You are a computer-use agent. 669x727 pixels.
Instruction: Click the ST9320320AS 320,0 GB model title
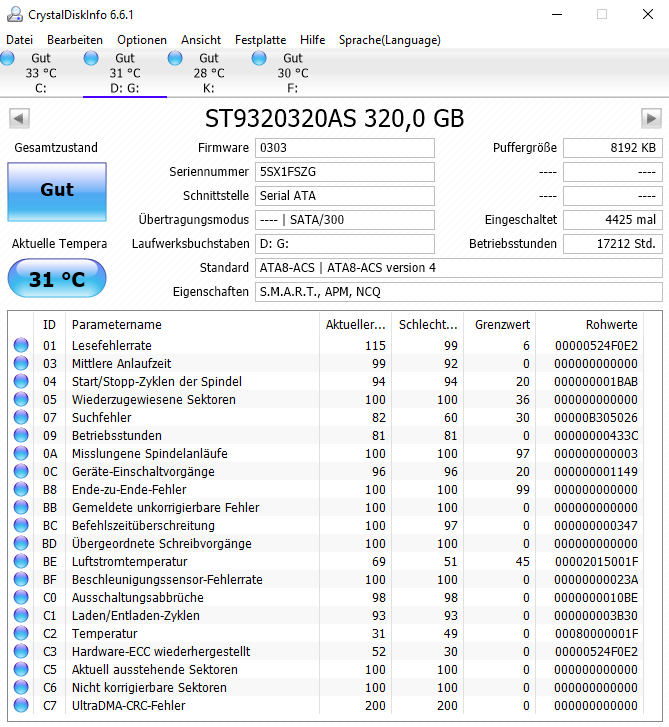(334, 119)
